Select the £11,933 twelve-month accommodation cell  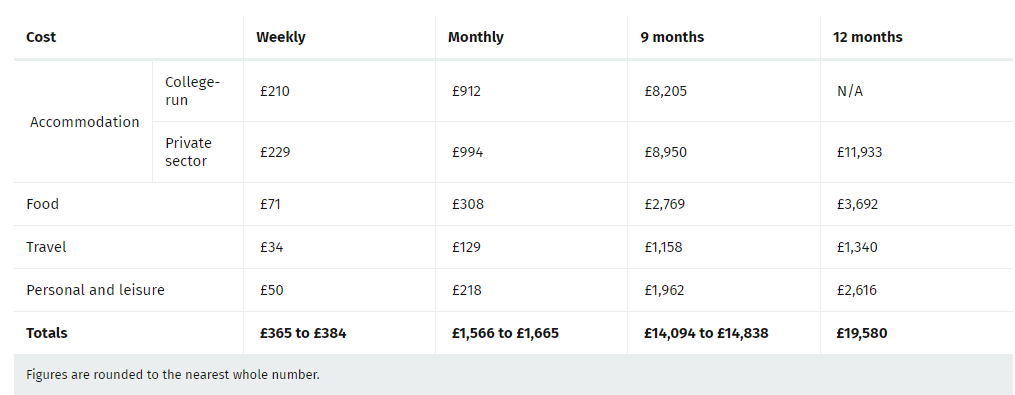point(859,152)
